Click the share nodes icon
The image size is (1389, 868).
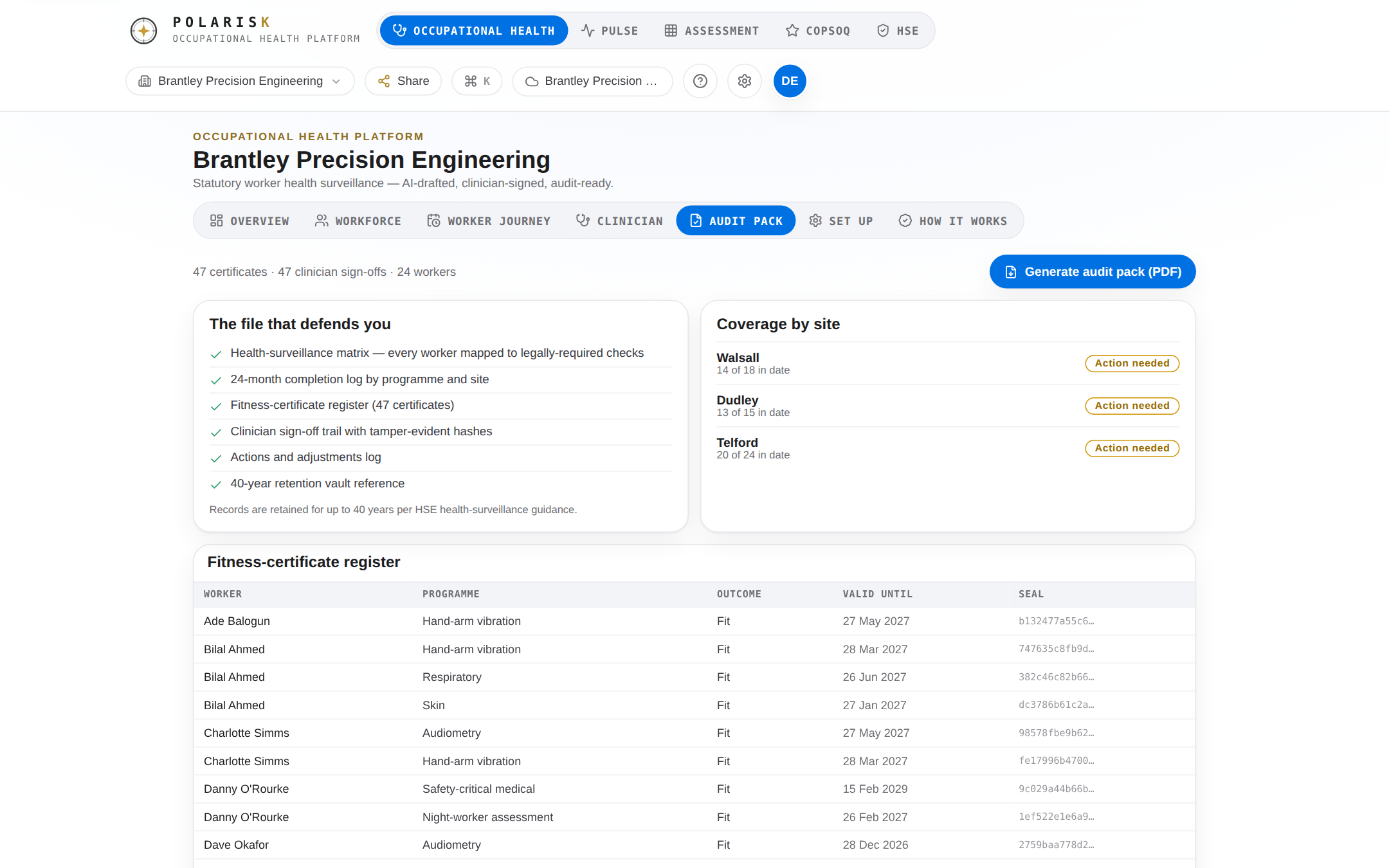pyautogui.click(x=384, y=81)
